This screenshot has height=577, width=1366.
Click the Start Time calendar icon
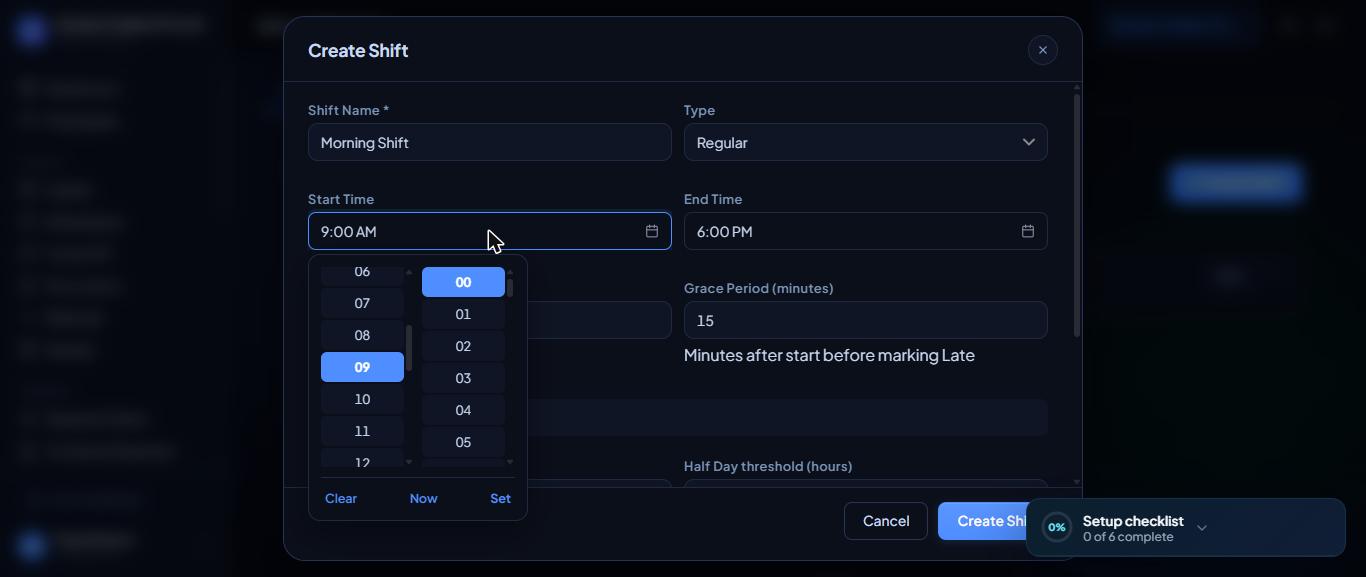pos(651,231)
